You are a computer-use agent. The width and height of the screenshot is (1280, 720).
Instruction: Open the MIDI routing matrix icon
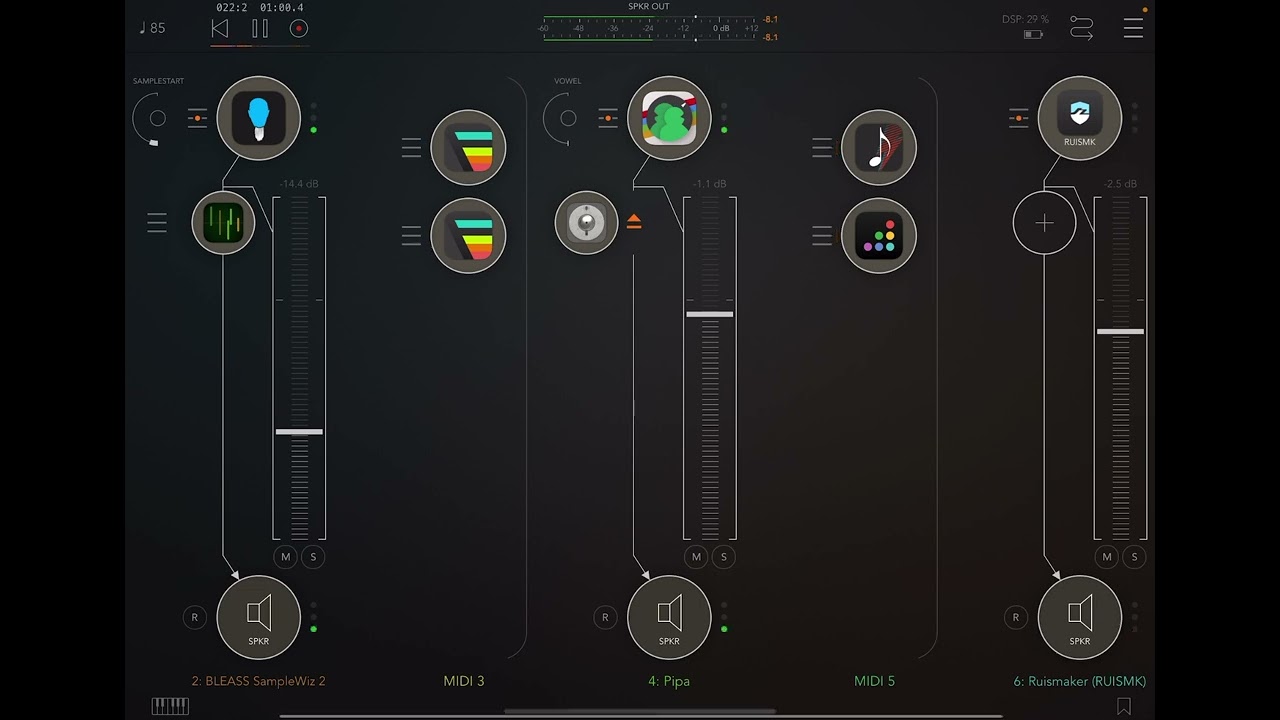coord(1081,28)
